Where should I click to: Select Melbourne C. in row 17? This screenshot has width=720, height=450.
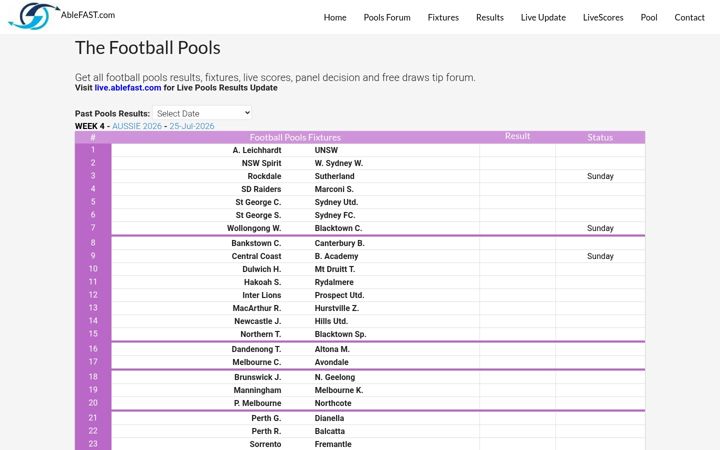(257, 362)
